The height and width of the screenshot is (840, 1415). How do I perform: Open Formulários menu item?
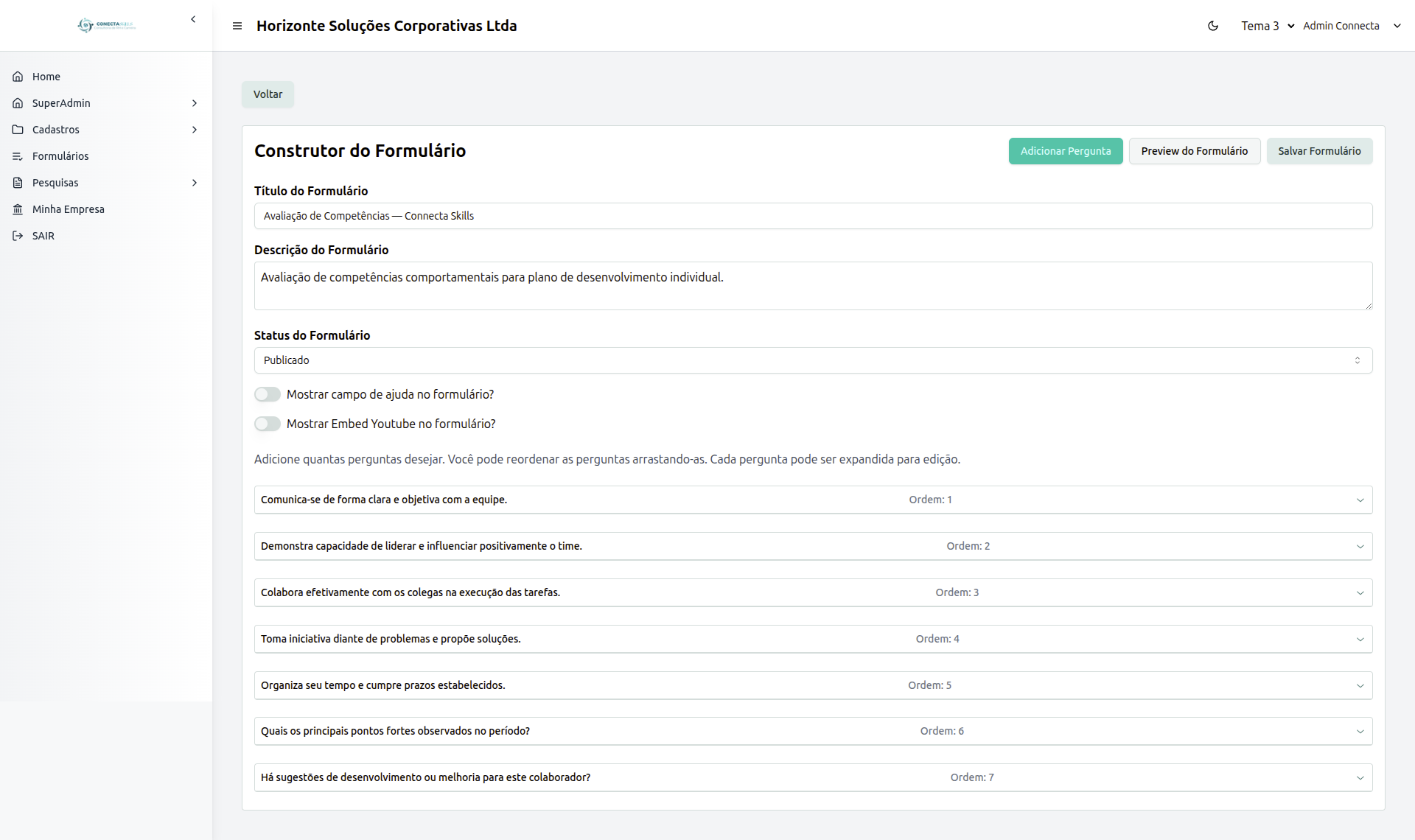(106, 156)
